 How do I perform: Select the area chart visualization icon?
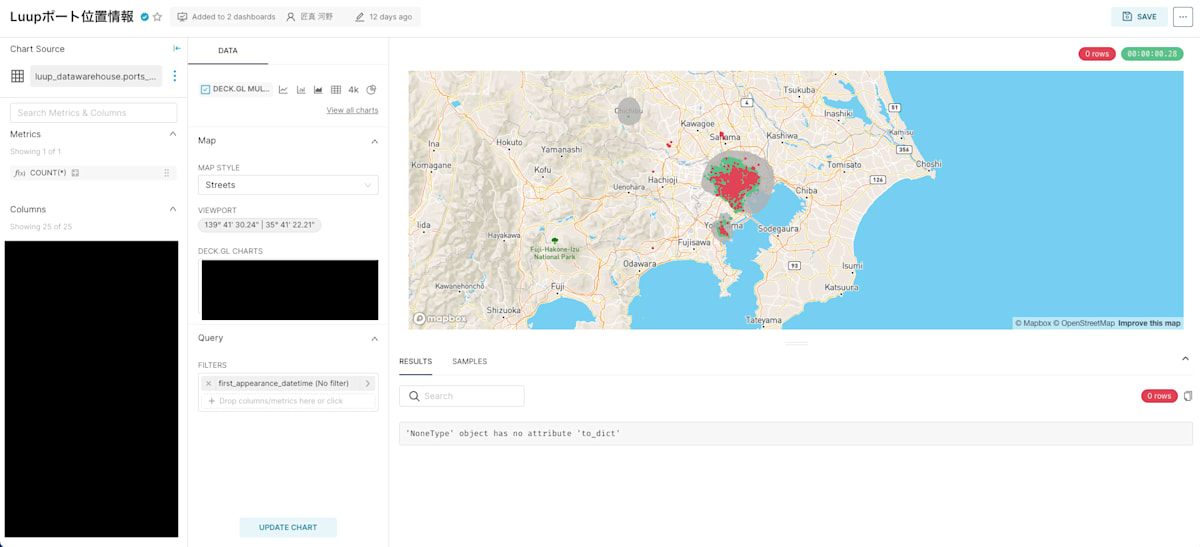coord(318,90)
